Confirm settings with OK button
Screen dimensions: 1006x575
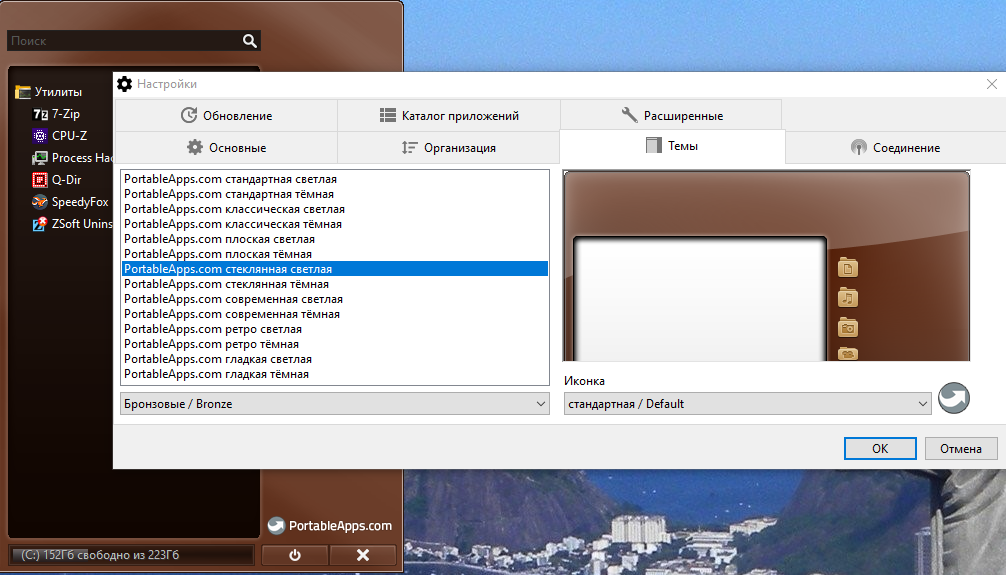coord(880,449)
